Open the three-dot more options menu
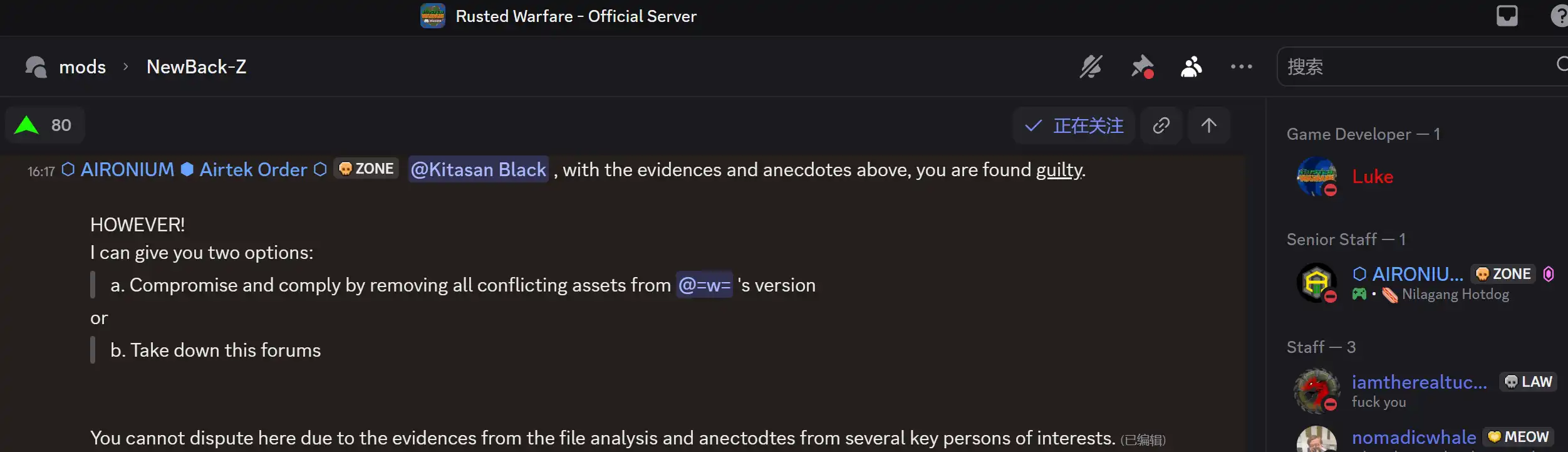Image resolution: width=1568 pixels, height=452 pixels. tap(1241, 66)
